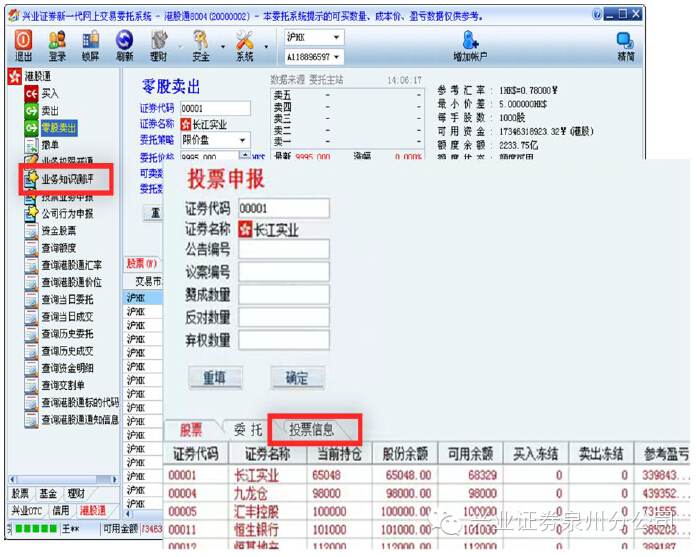Click the 增加帐户 (add account) icon
697x557 pixels.
470,45
